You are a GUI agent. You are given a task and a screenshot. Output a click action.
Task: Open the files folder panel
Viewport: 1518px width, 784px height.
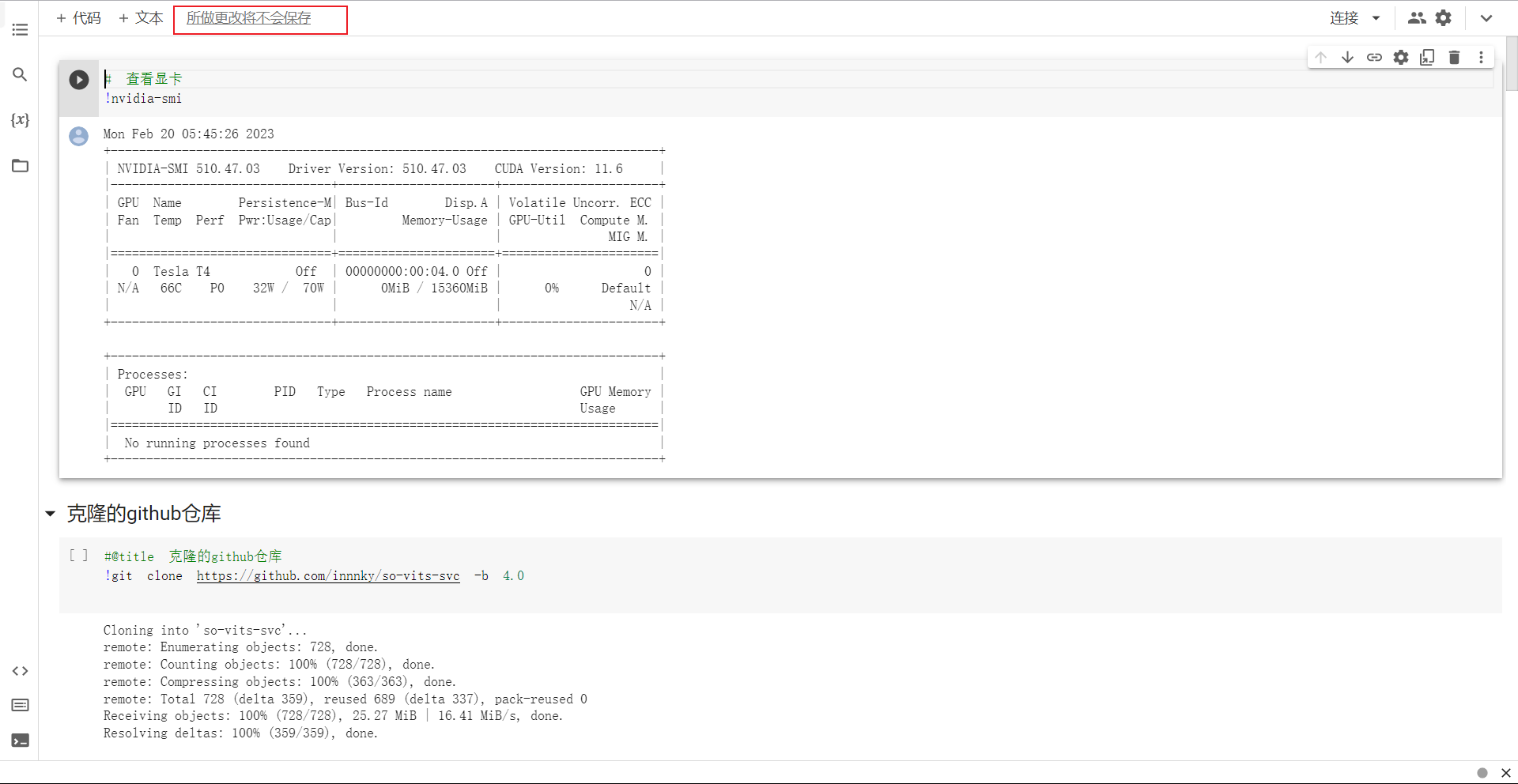pyautogui.click(x=20, y=166)
